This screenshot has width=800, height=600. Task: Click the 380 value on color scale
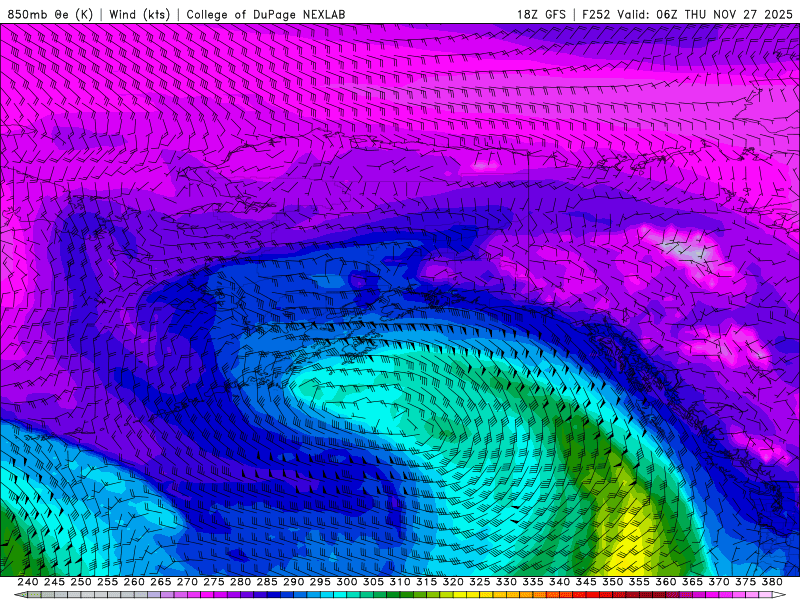(772, 582)
